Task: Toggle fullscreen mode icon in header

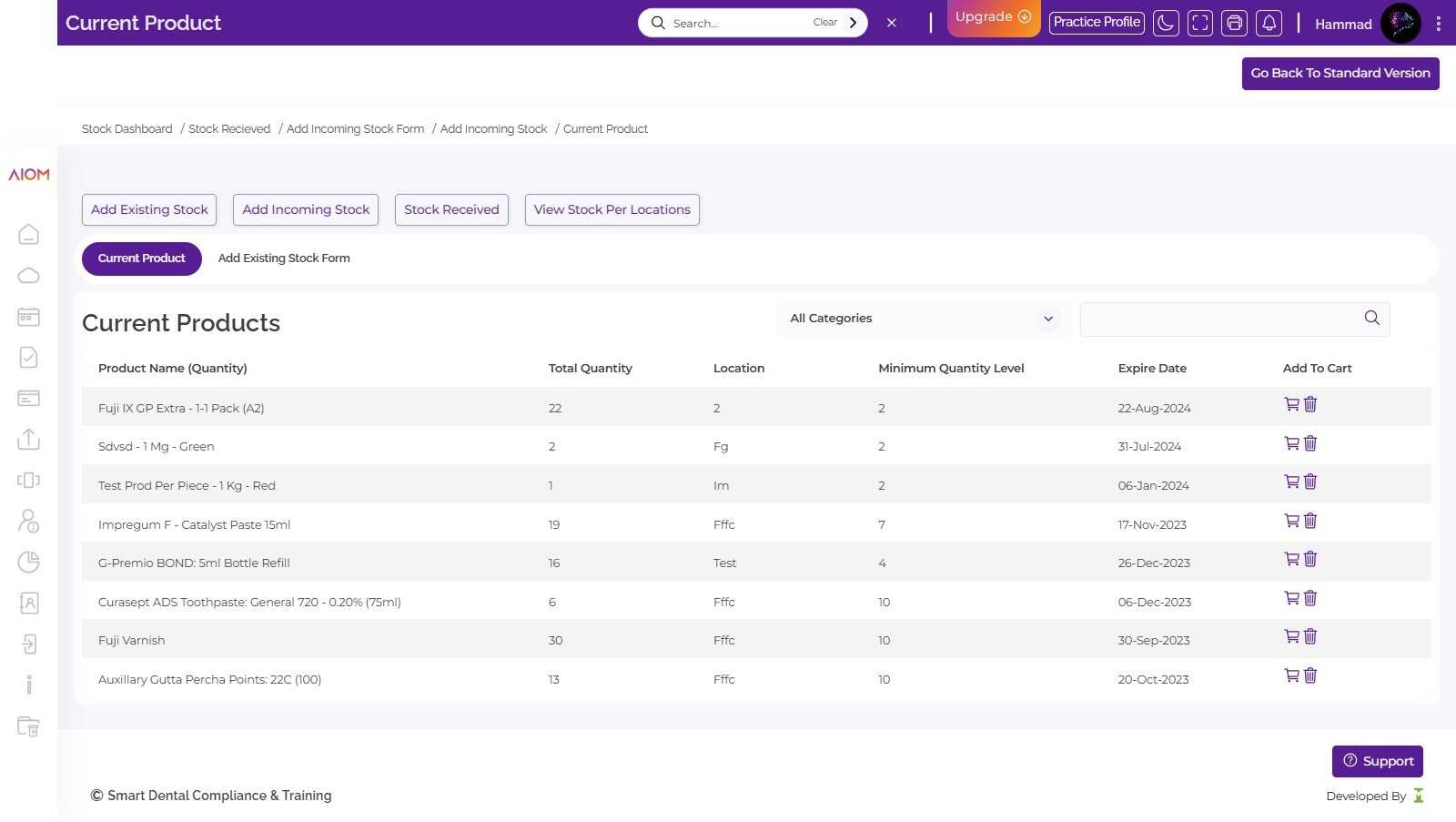Action: 1200,23
